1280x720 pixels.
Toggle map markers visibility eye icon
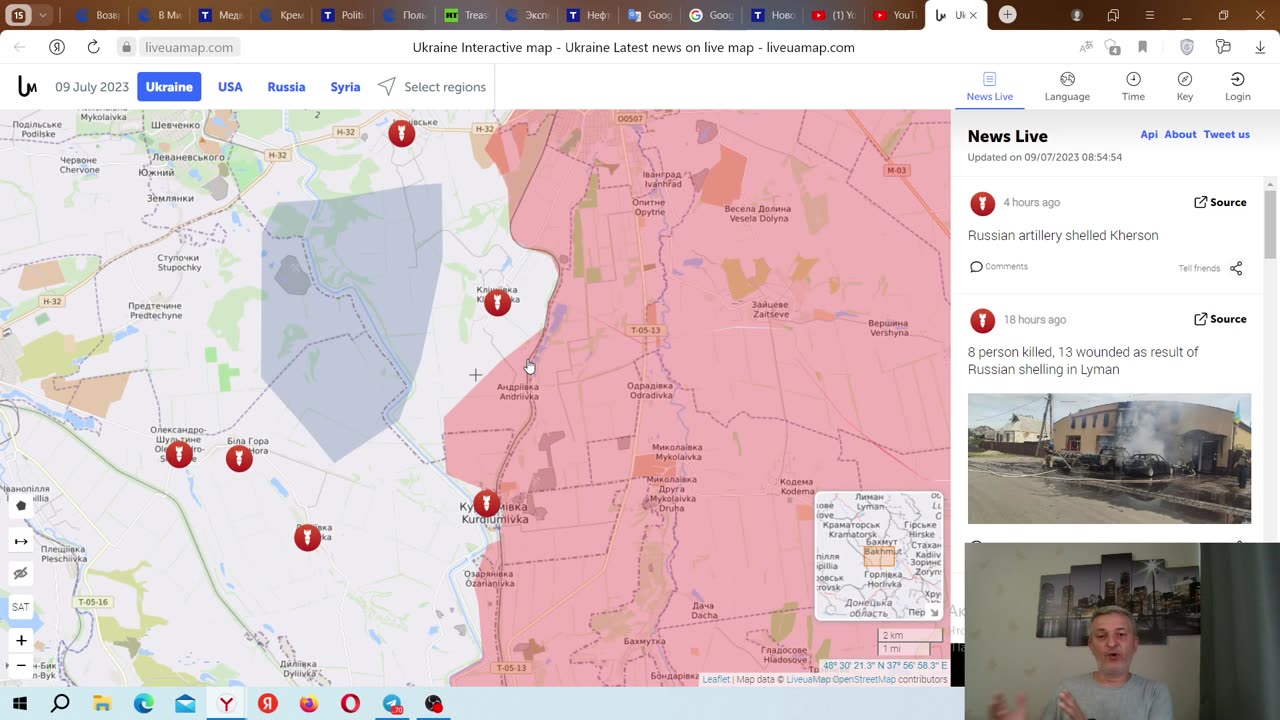click(21, 574)
